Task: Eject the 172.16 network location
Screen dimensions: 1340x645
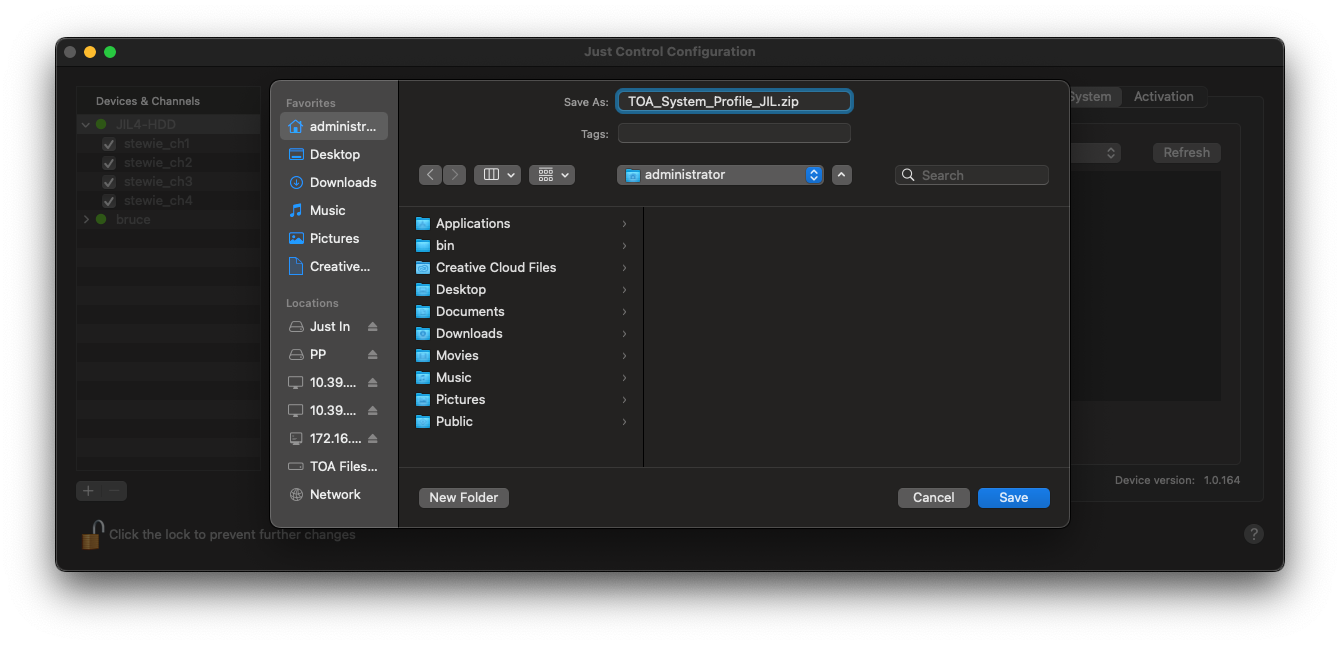Action: [x=373, y=439]
